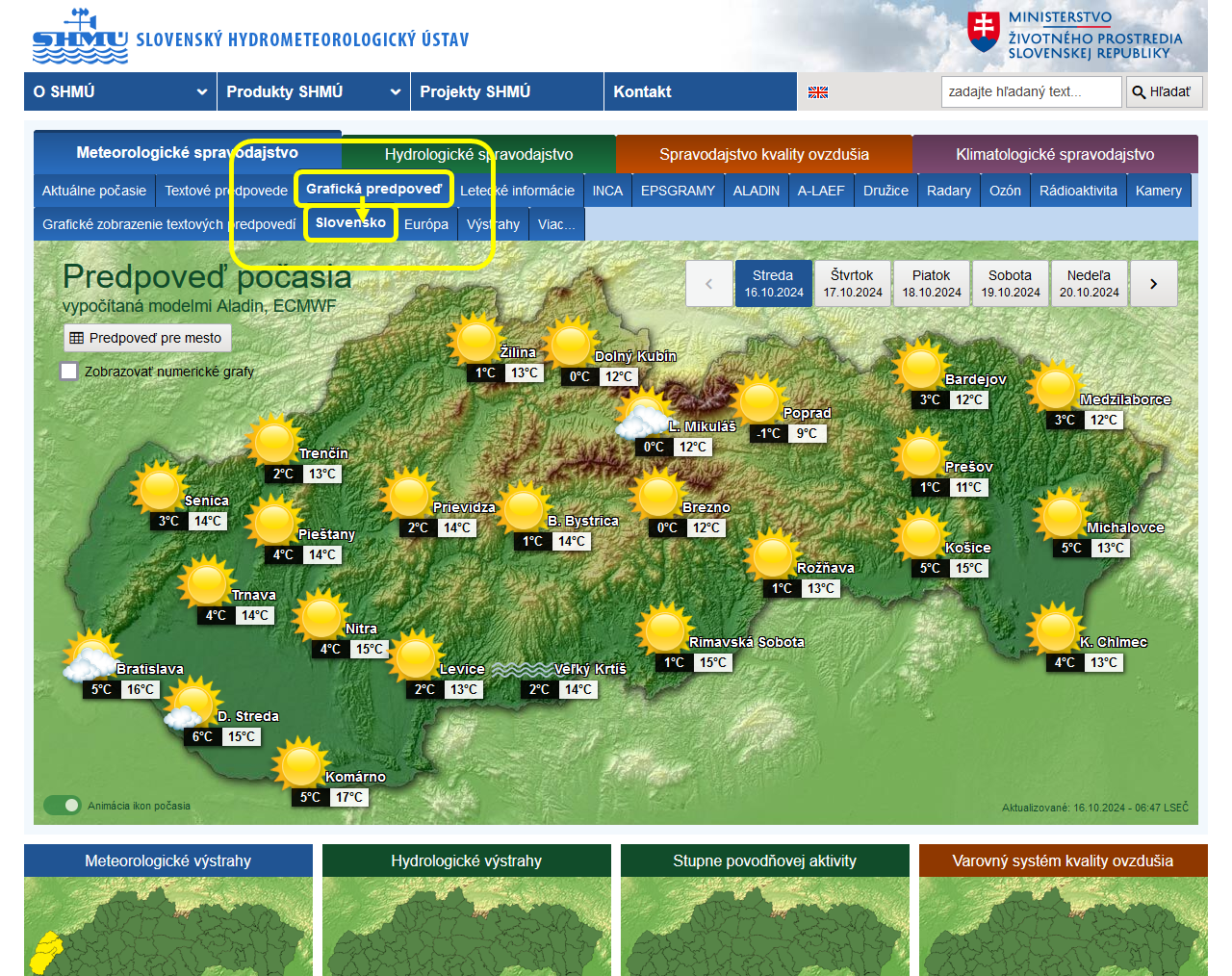Click the SHMÚ logo in the header

click(x=80, y=39)
